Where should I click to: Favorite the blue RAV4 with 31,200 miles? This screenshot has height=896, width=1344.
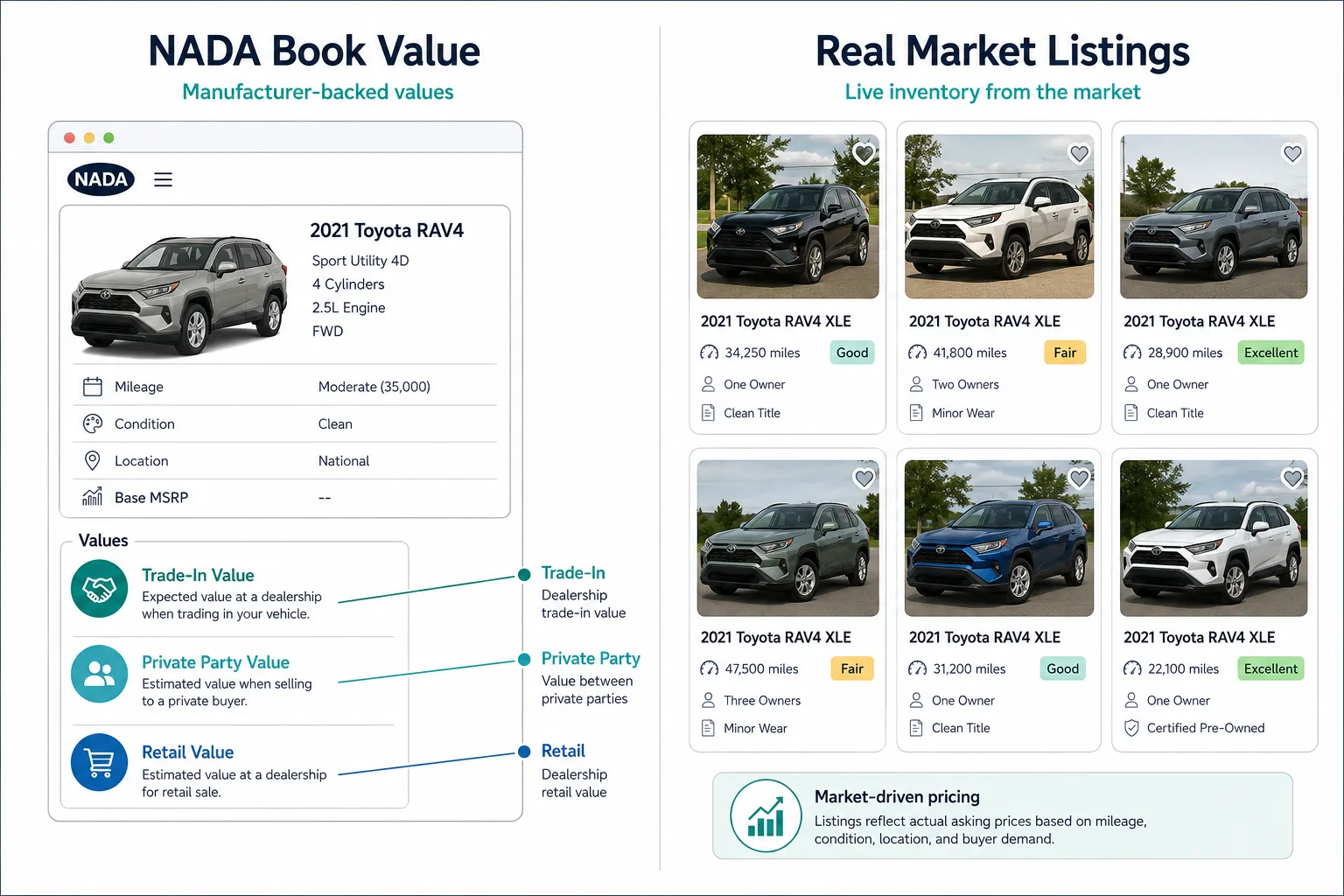(1080, 479)
